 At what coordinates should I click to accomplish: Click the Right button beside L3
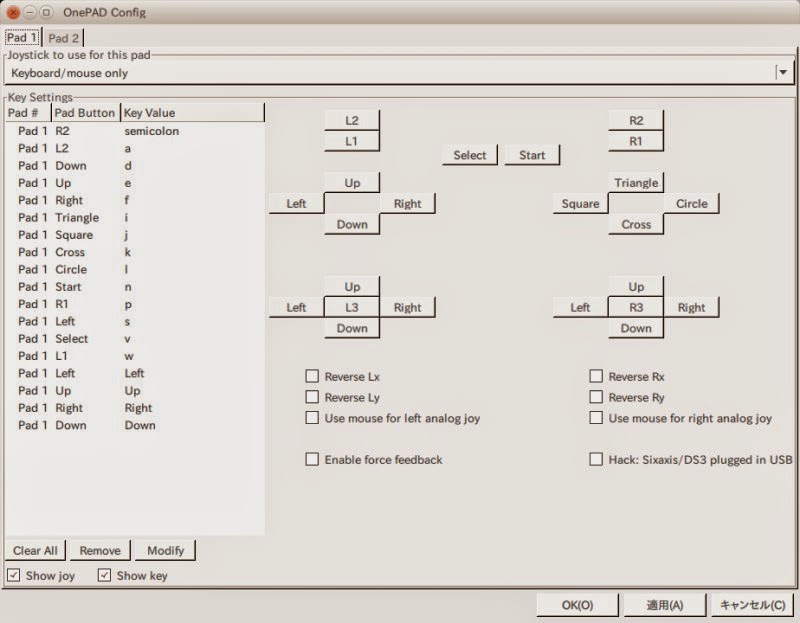(x=408, y=308)
